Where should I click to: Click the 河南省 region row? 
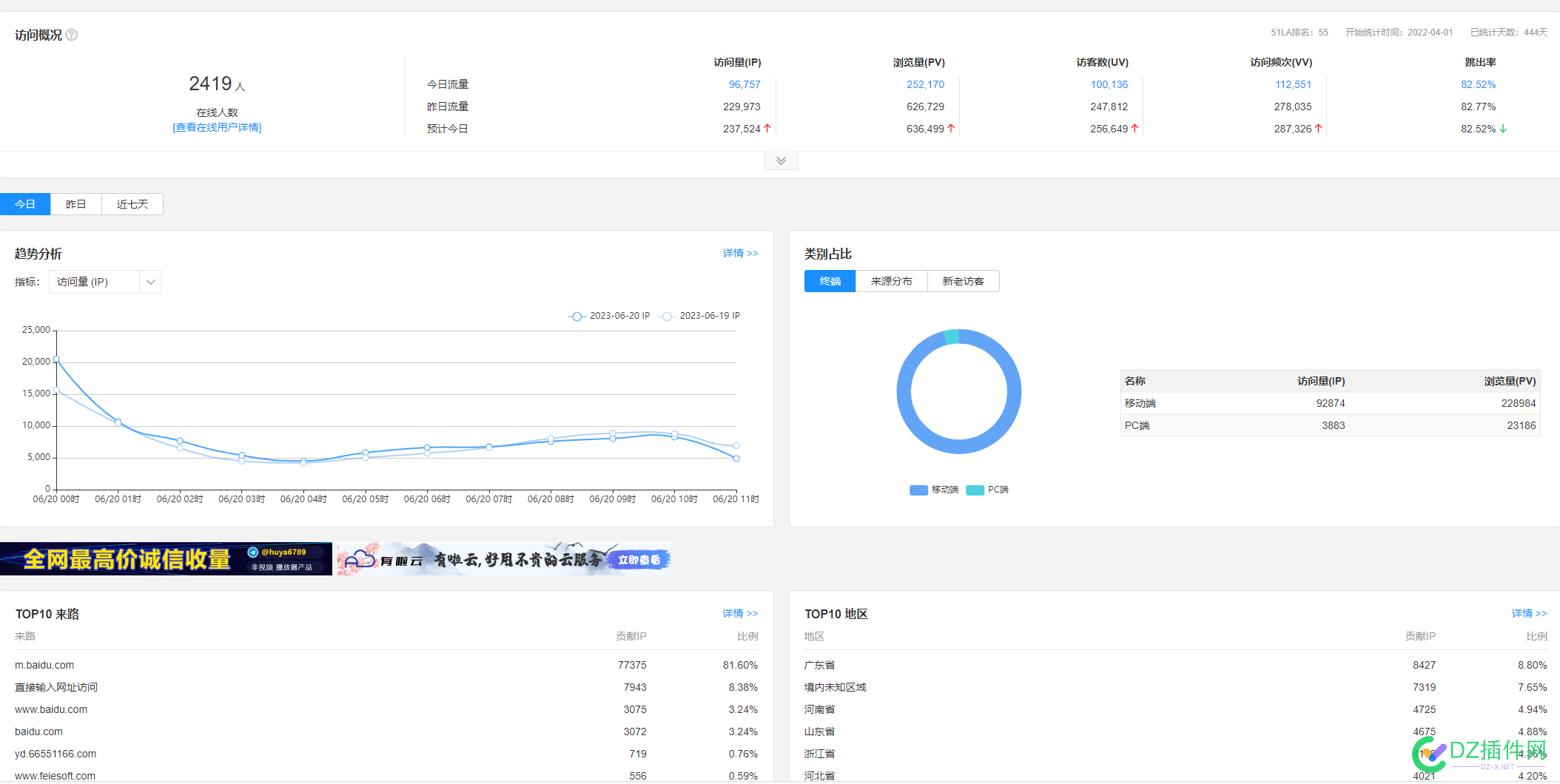point(1176,709)
